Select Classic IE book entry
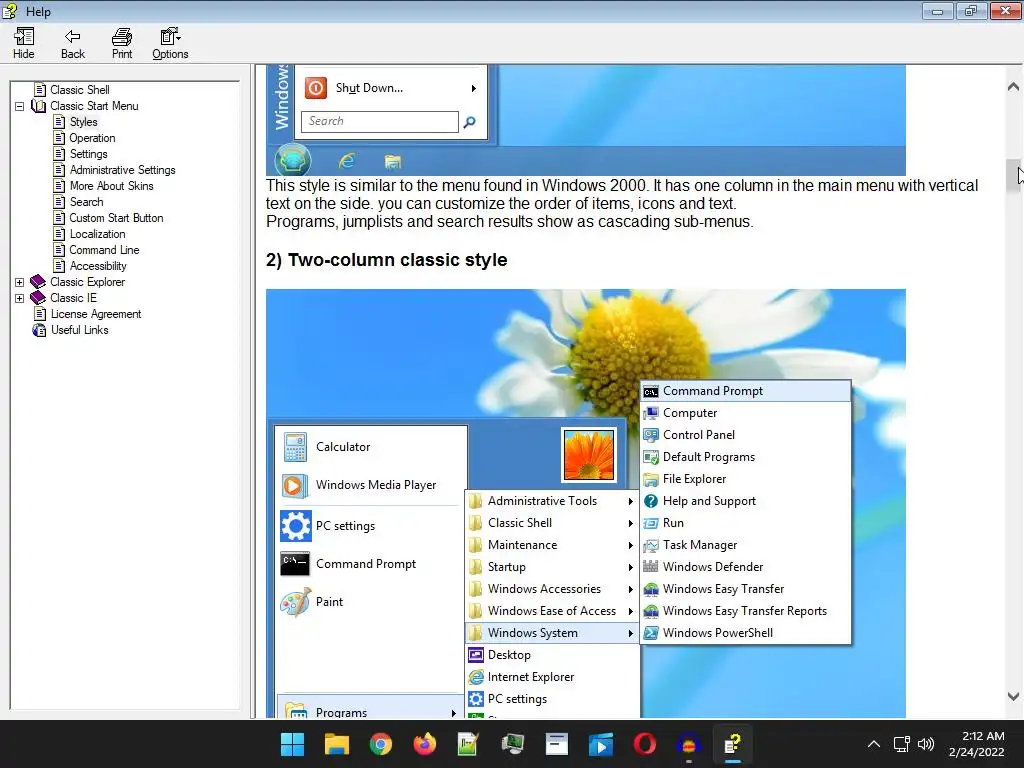Viewport: 1024px width, 768px height. 73,298
